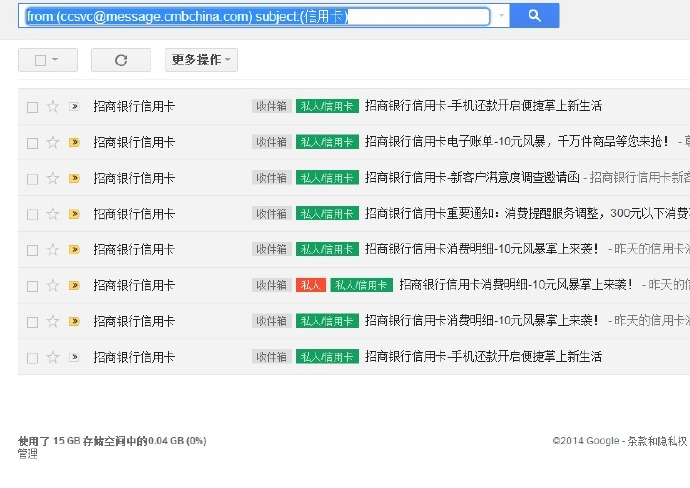
Task: Select the 重要通知 email checkbox
Action: pyautogui.click(x=32, y=215)
